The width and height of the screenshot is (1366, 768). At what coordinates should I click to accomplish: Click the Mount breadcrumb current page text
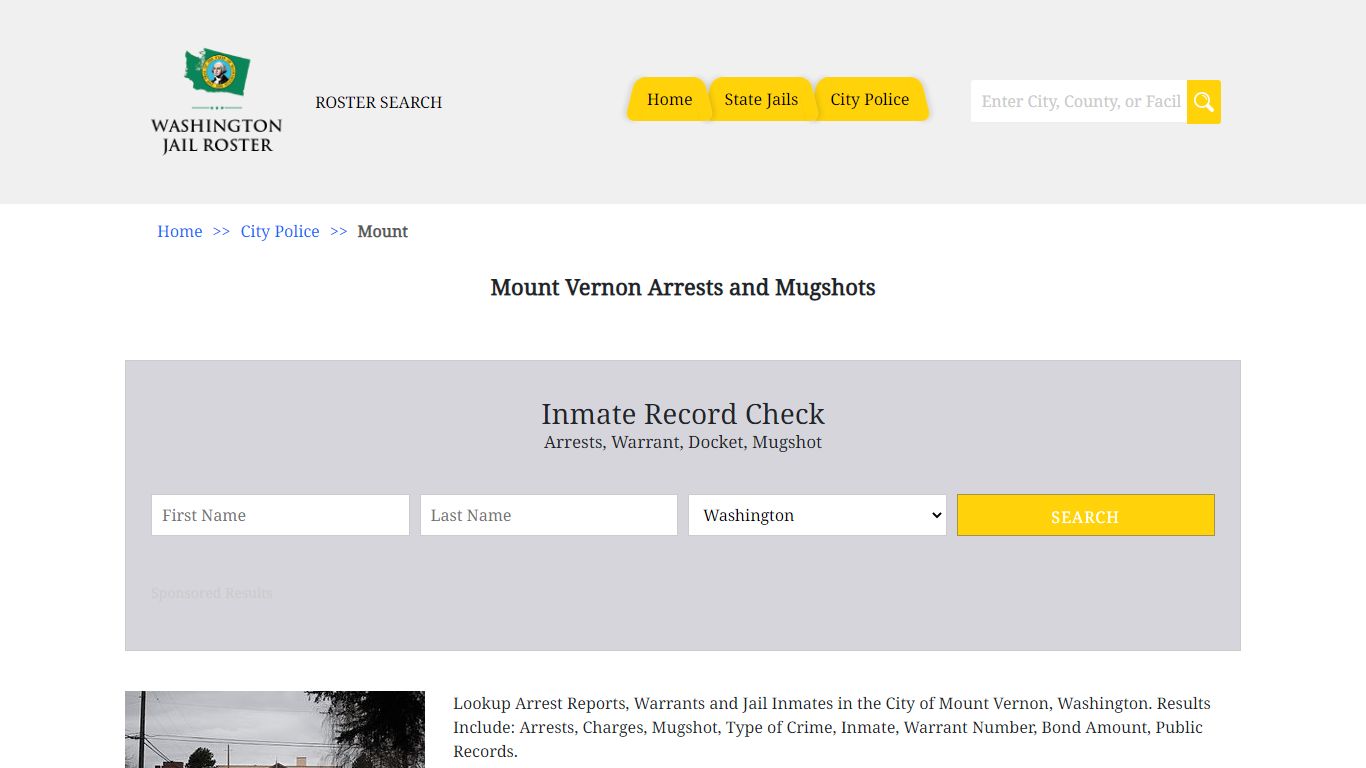[383, 231]
